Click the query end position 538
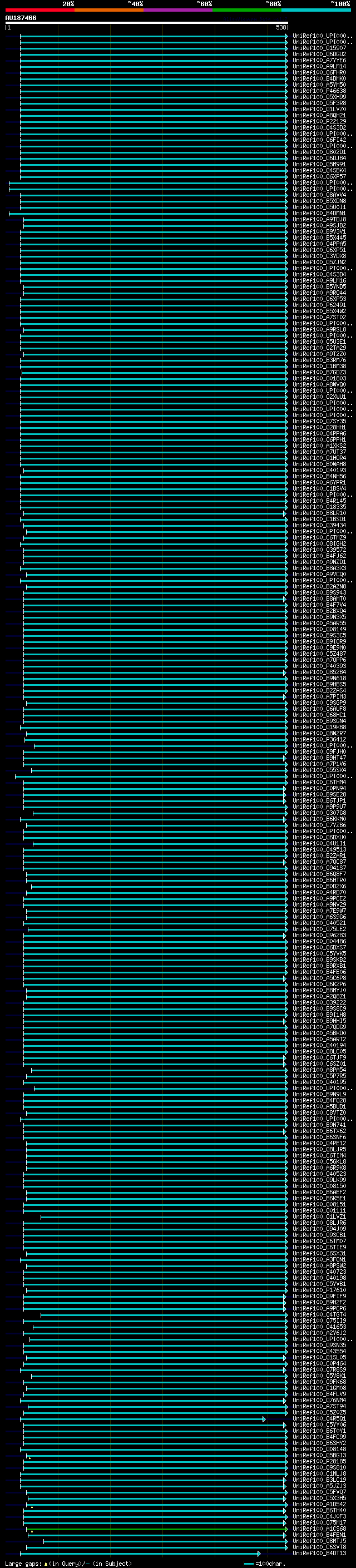 [280, 27]
